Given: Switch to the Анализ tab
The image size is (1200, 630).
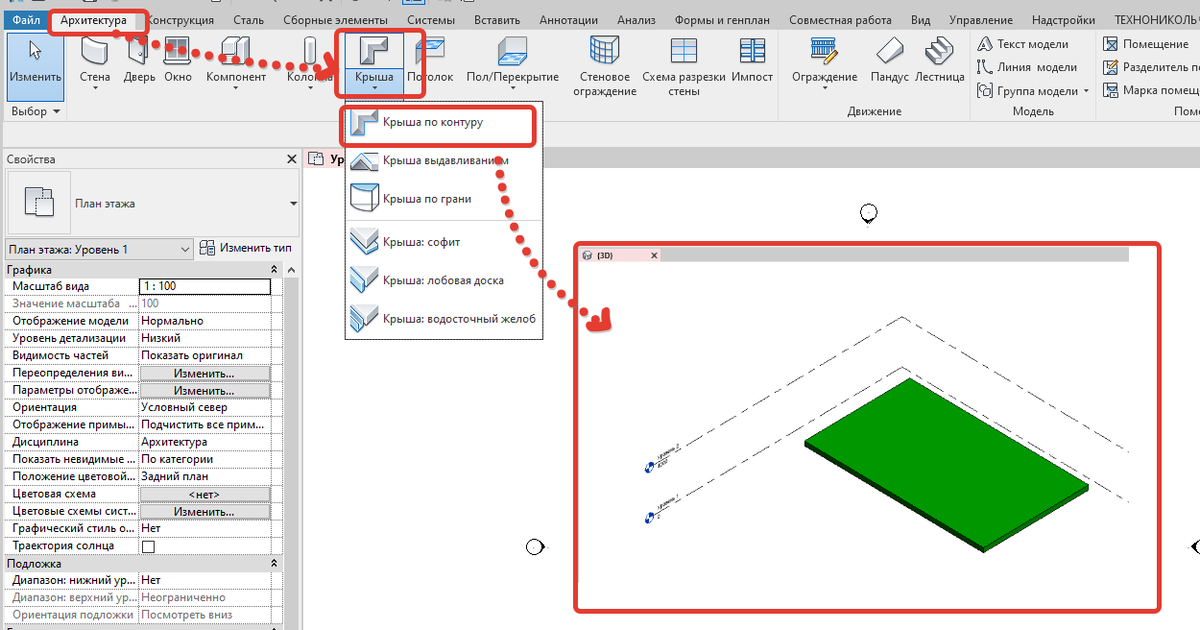Looking at the screenshot, I should (637, 20).
